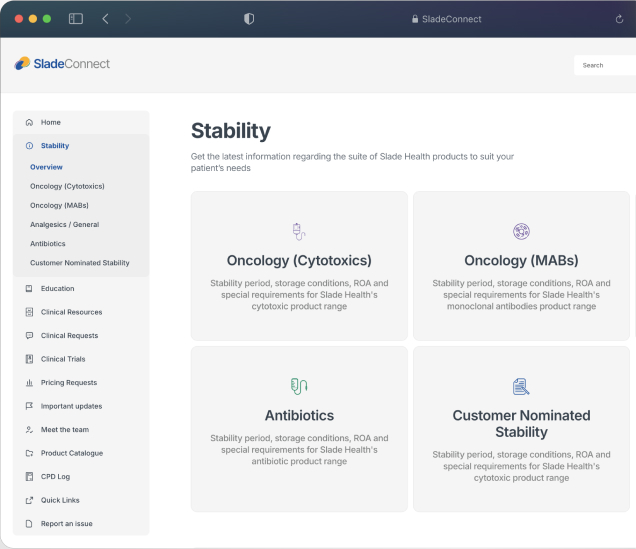Click the SladeConnect logo
Screen dimensions: 636x549
62,64
